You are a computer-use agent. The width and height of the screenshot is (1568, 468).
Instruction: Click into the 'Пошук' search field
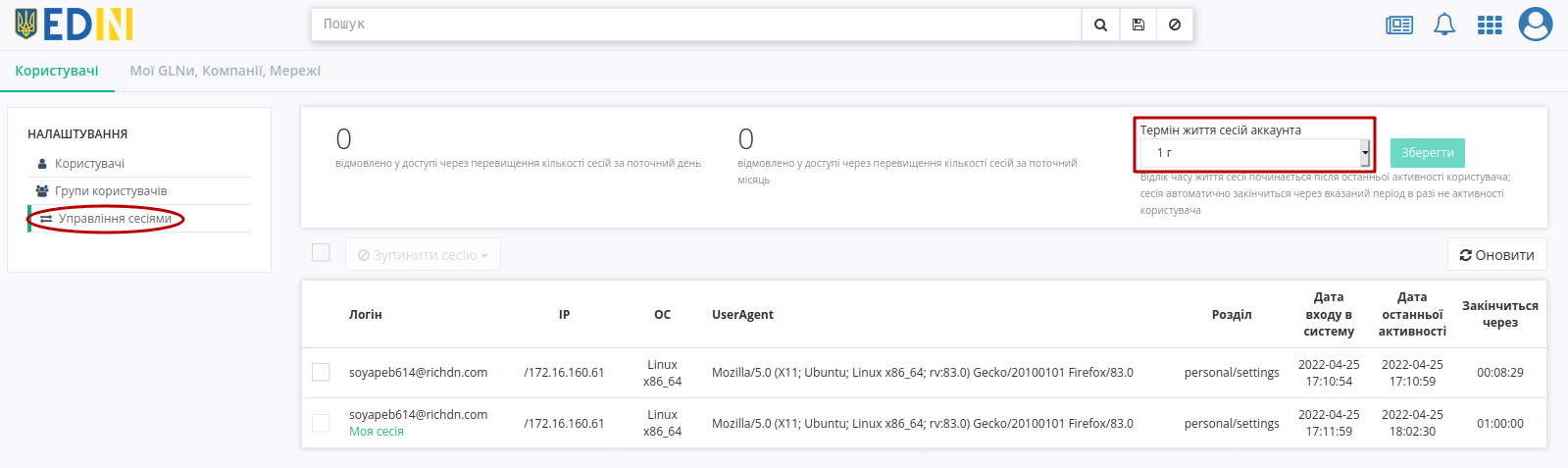coord(696,25)
